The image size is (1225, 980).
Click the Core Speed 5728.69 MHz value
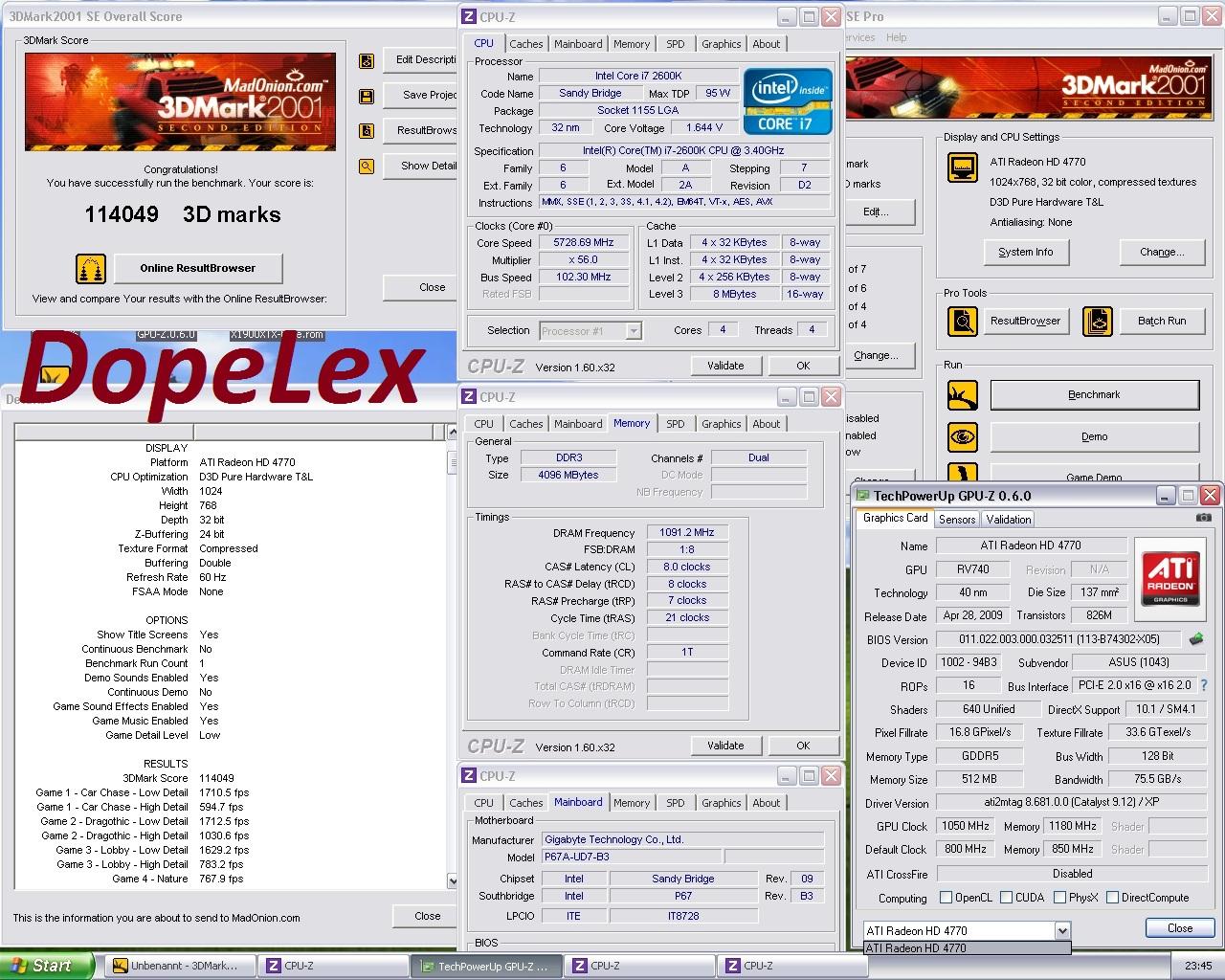point(584,243)
